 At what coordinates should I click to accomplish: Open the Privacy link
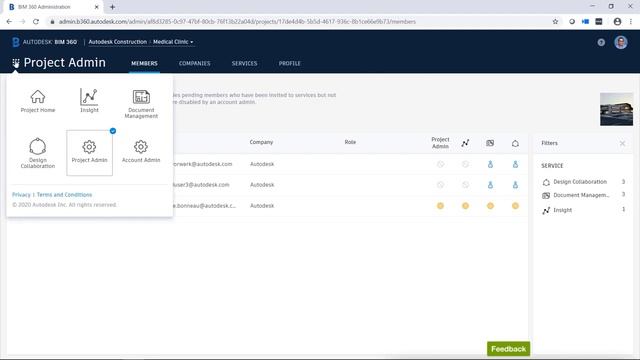coord(21,195)
